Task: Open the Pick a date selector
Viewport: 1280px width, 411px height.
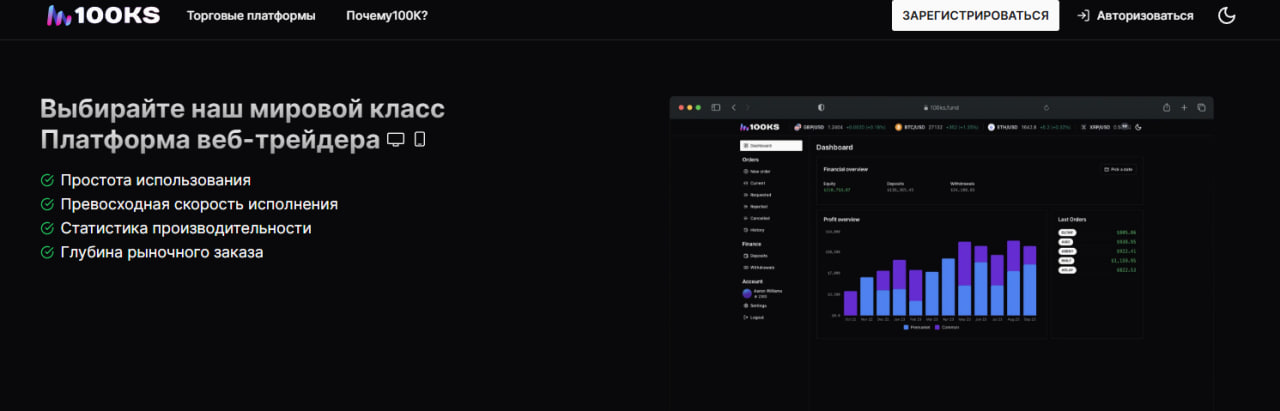Action: [x=1118, y=169]
